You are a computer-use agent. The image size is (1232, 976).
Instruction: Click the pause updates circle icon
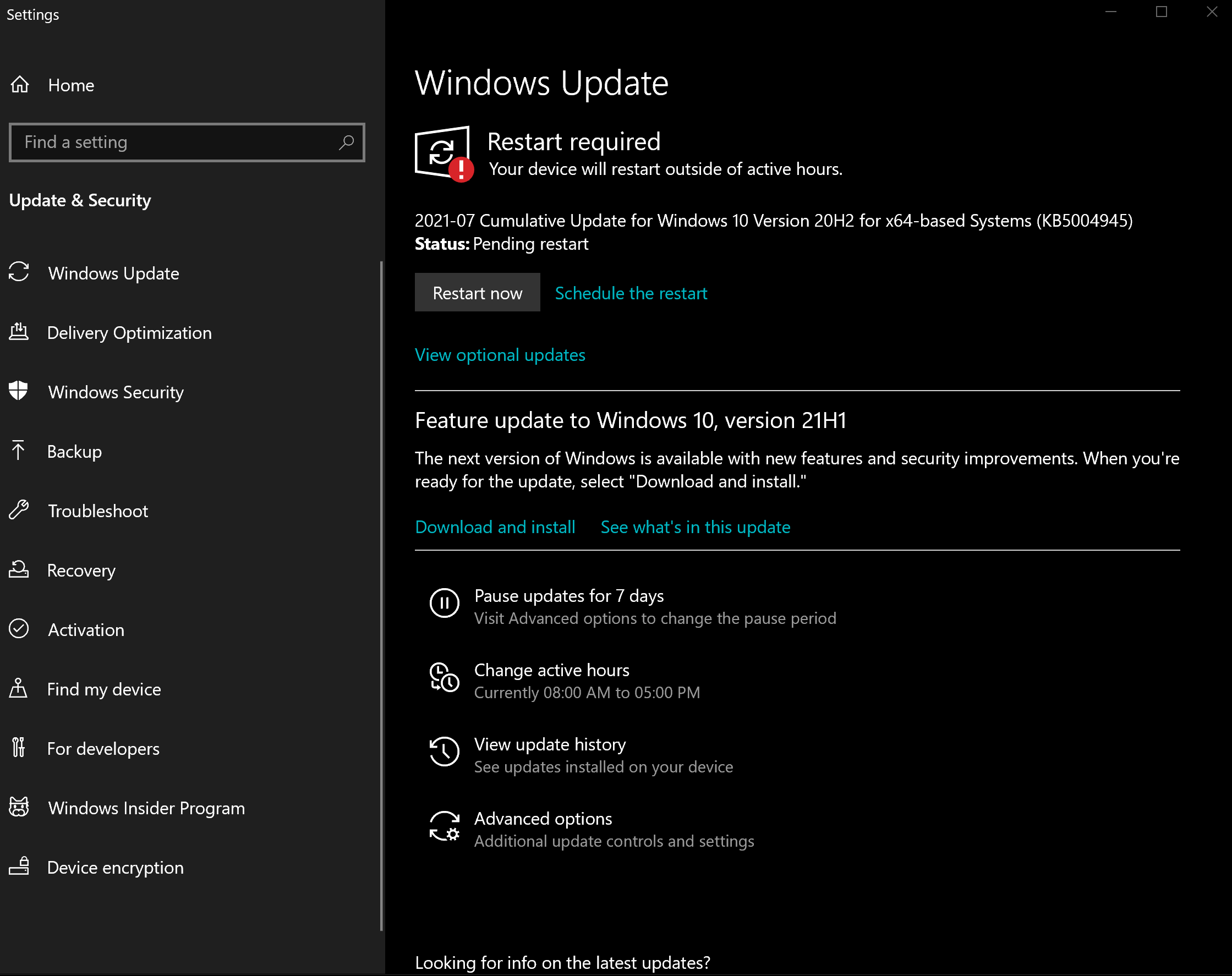coord(444,603)
